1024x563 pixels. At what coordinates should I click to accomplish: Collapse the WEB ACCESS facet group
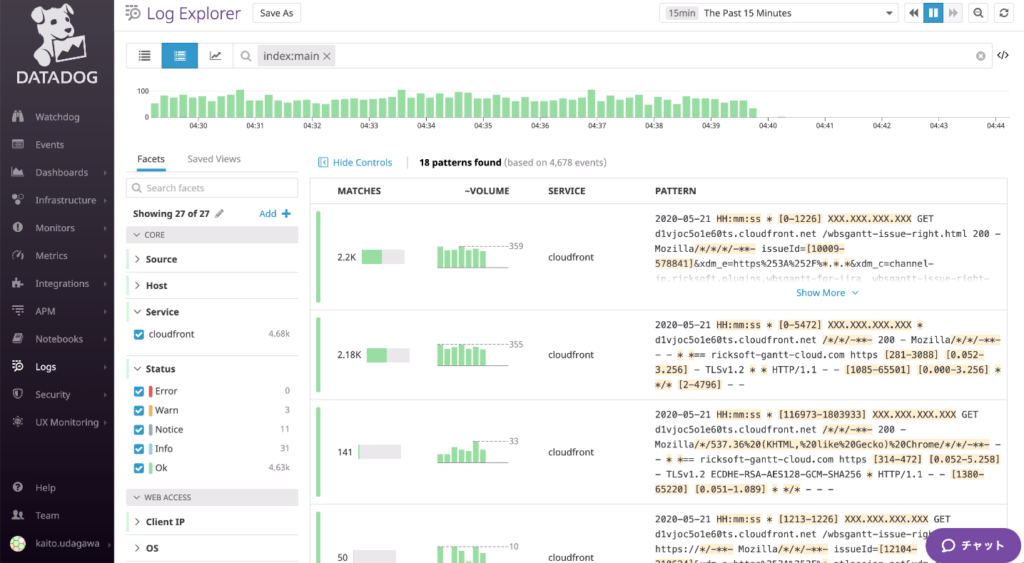(212, 497)
